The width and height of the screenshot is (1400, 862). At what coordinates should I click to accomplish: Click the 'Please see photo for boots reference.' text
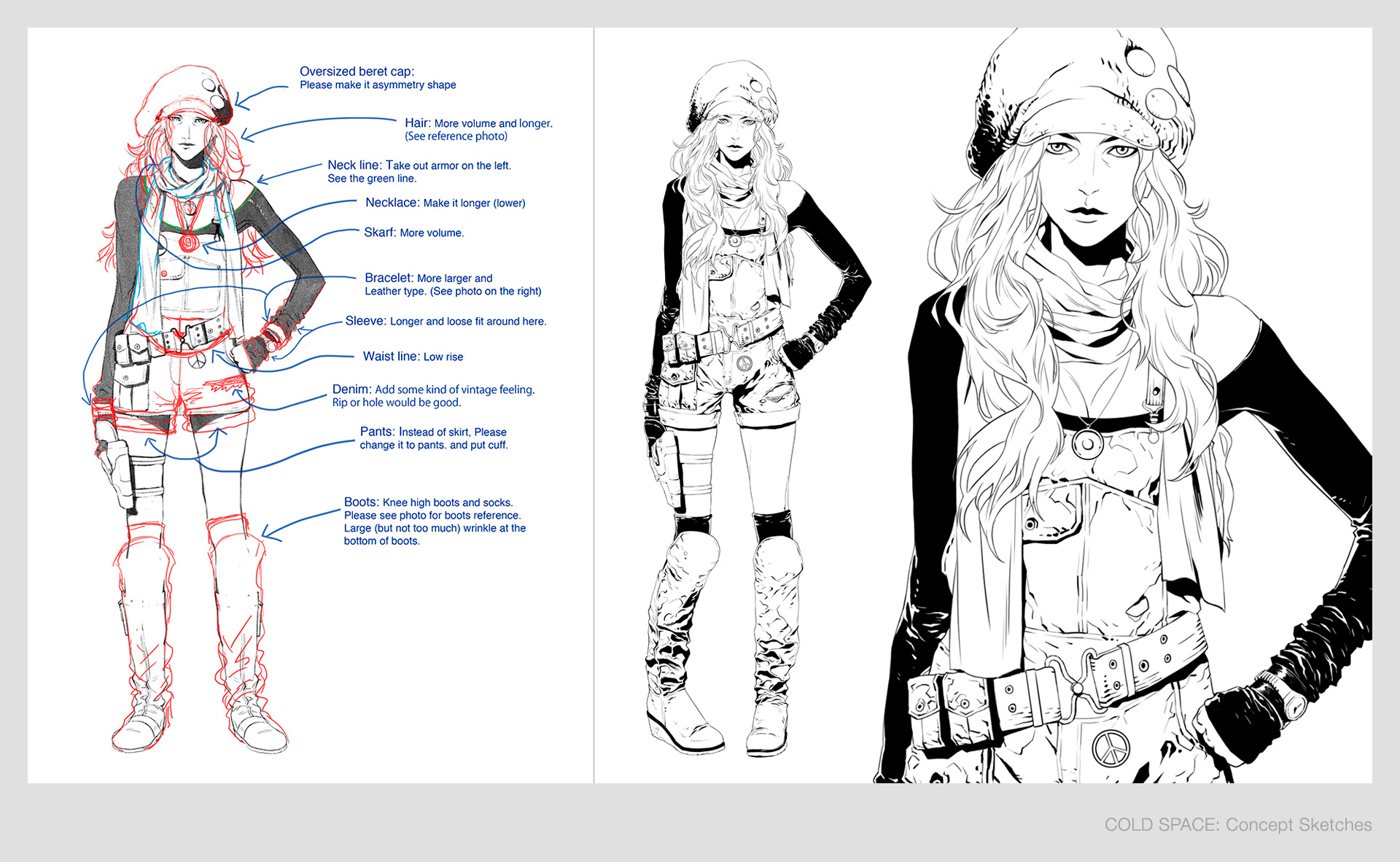tap(432, 516)
